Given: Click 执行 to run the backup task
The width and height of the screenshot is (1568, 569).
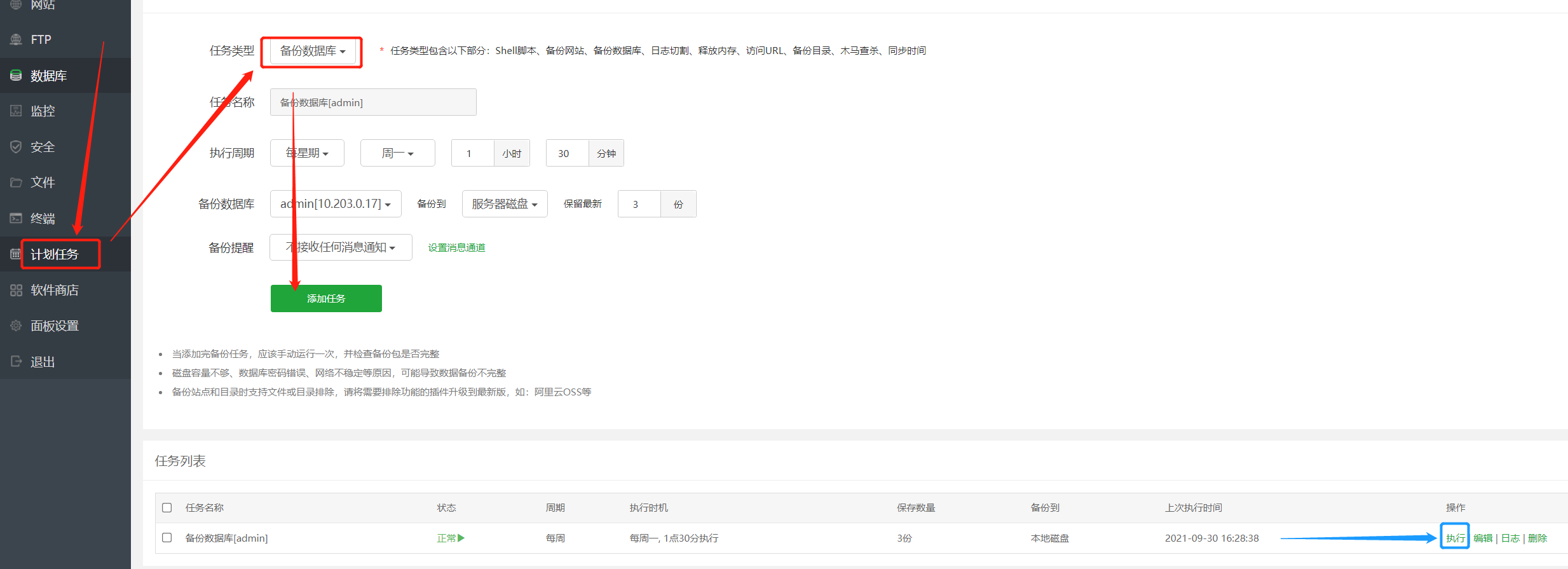Looking at the screenshot, I should 1455,538.
